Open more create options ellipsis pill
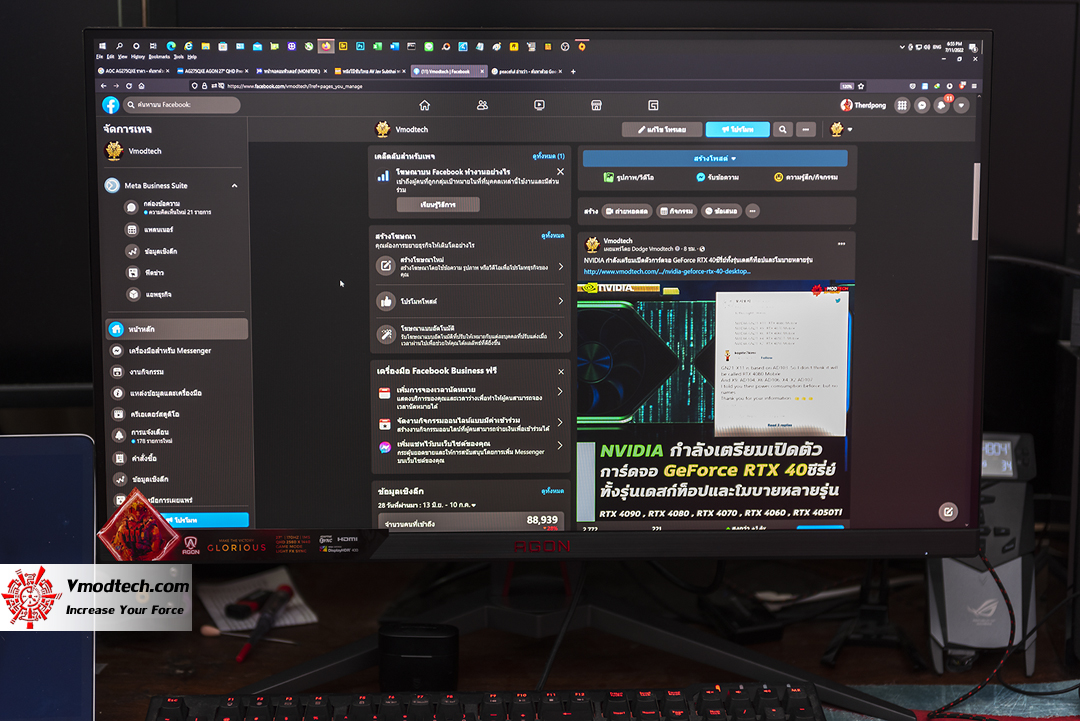Screen dimensions: 1080x721 click(x=752, y=211)
